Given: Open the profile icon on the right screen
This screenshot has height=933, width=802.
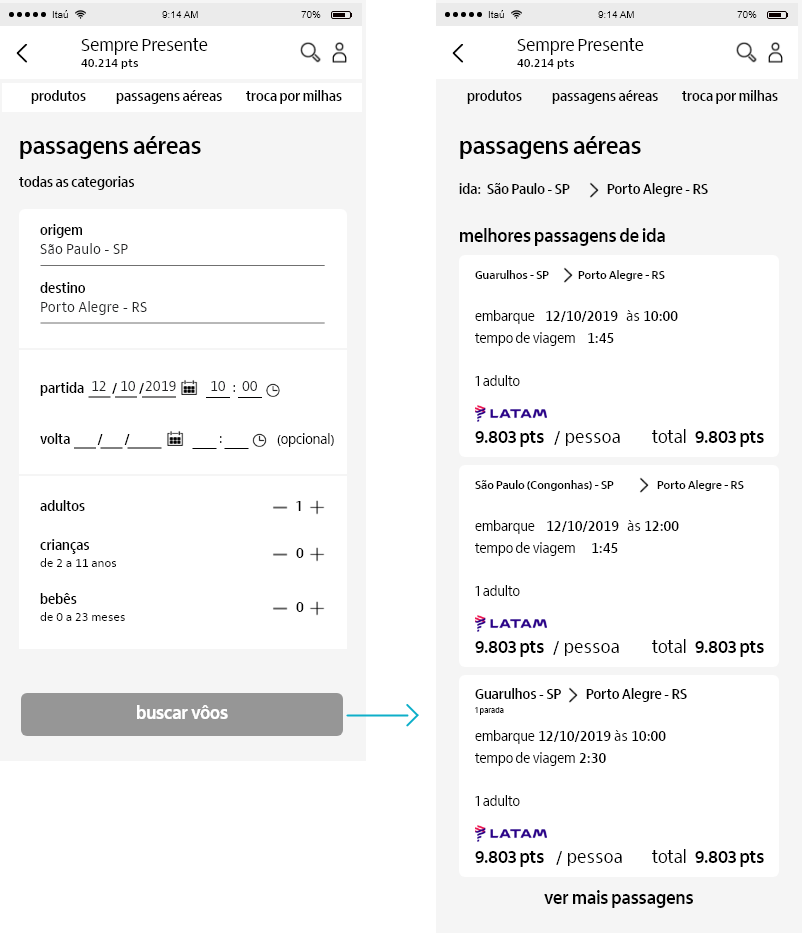Looking at the screenshot, I should pyautogui.click(x=775, y=53).
